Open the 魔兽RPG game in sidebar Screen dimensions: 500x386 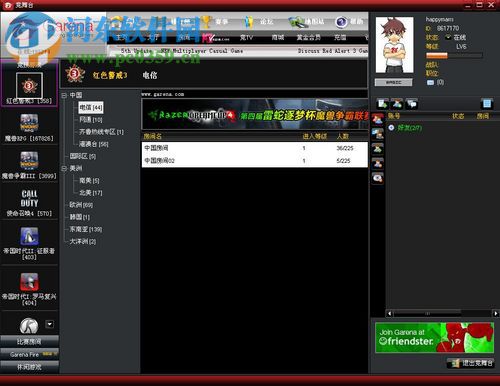coord(29,127)
